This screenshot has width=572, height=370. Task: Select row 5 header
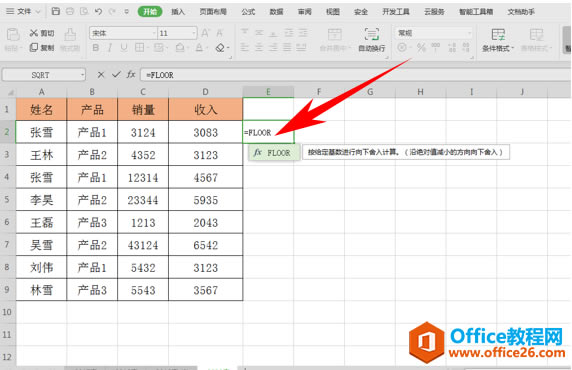[x=7, y=200]
